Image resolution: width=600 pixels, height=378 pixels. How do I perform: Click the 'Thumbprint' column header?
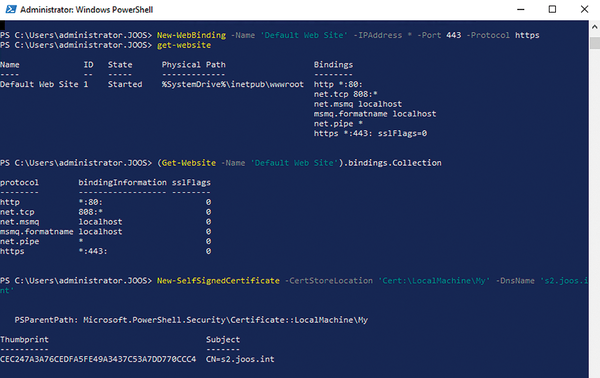[24, 339]
